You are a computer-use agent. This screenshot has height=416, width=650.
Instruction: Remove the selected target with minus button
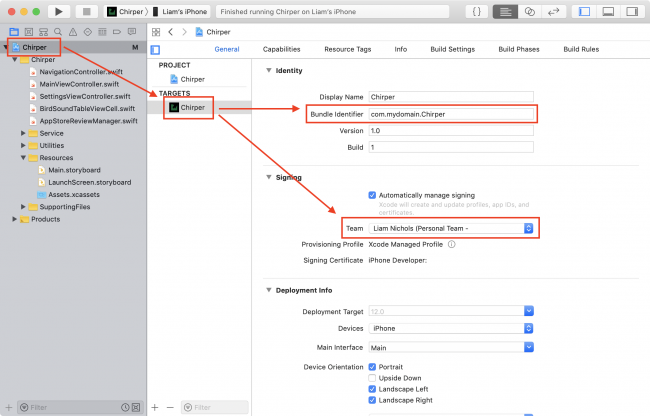tap(170, 407)
